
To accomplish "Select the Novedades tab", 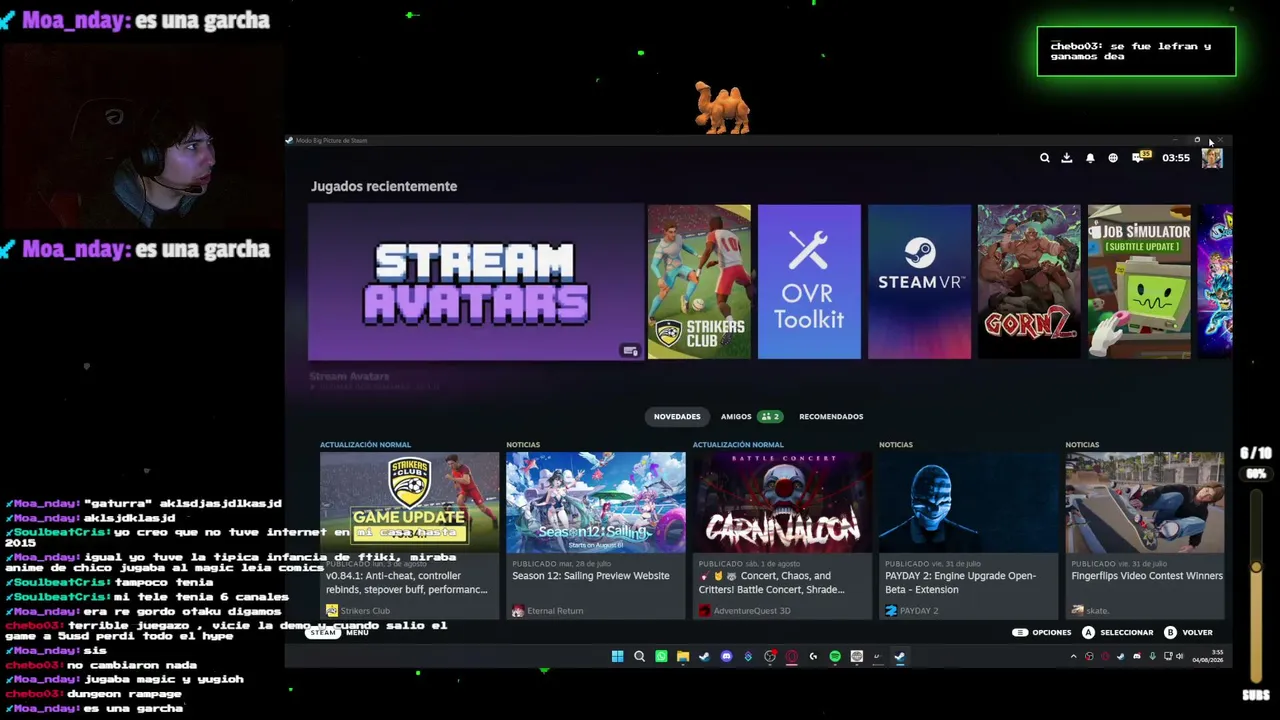I will pos(677,417).
